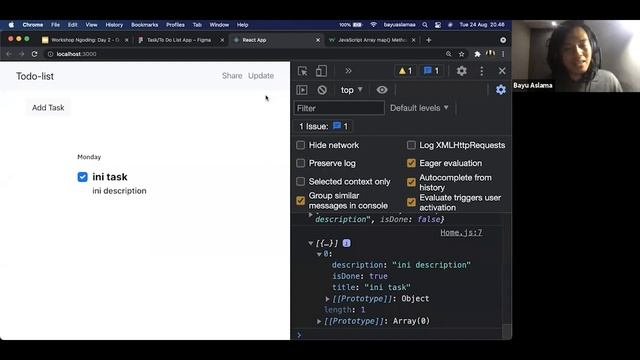
Task: Toggle the blue console settings gear
Action: [501, 90]
